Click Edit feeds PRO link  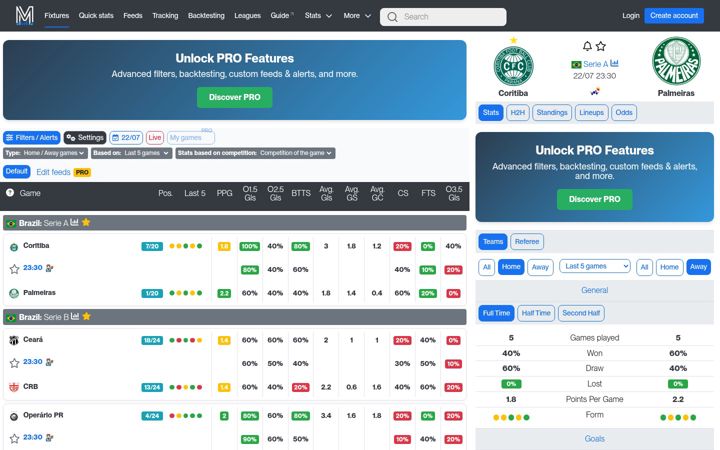[x=63, y=172]
